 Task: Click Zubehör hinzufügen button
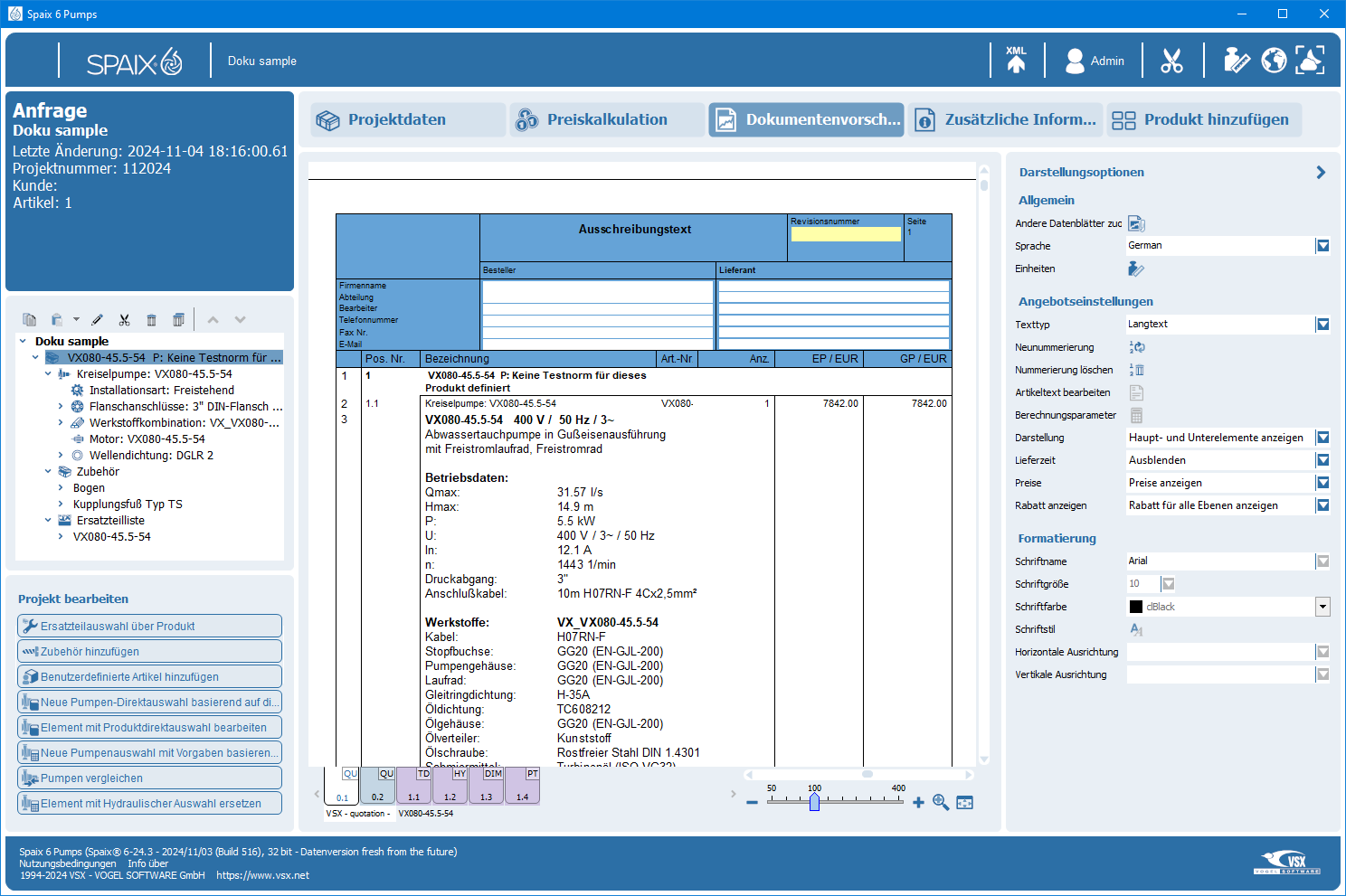[149, 651]
